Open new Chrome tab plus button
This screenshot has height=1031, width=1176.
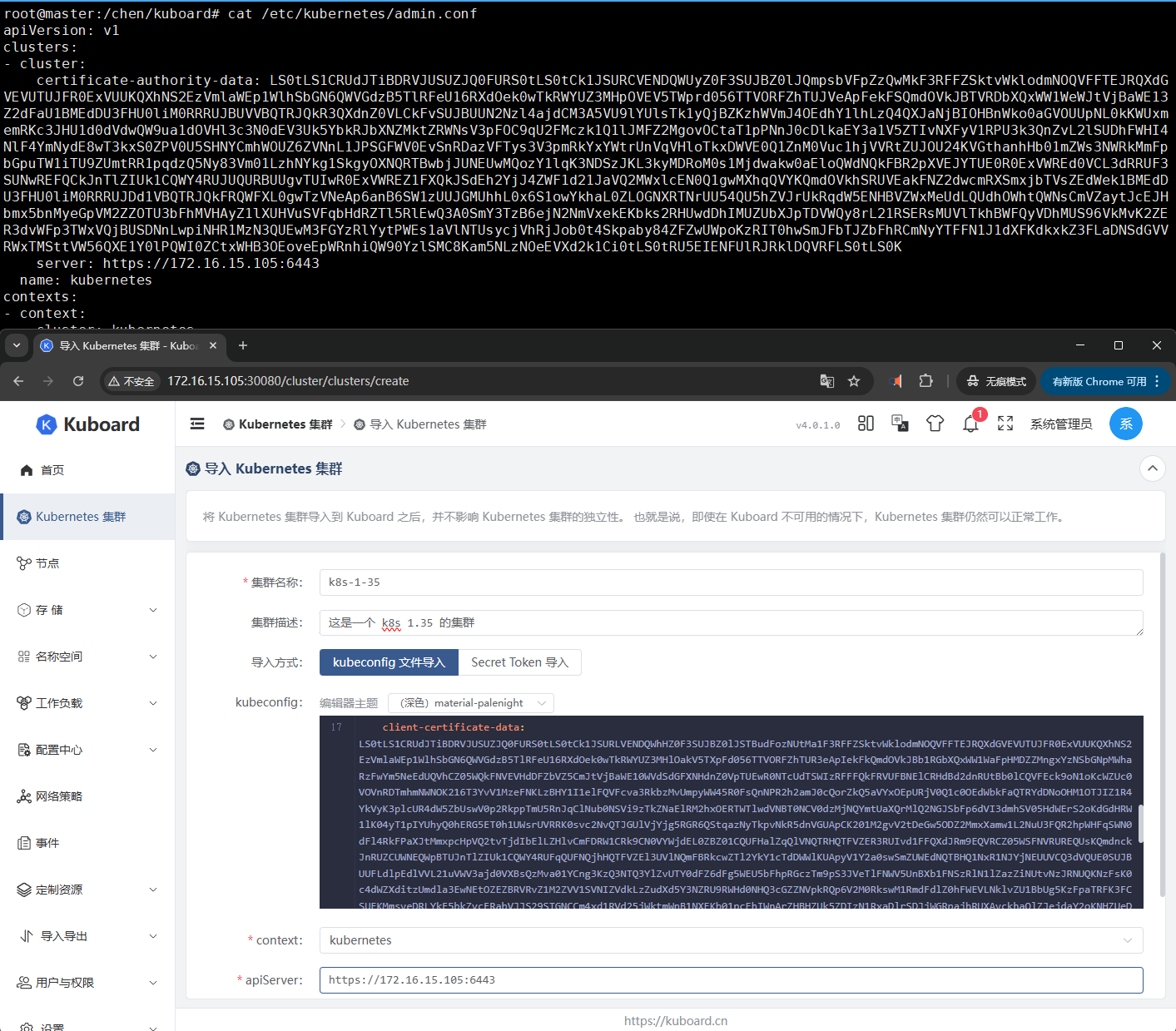(243, 345)
